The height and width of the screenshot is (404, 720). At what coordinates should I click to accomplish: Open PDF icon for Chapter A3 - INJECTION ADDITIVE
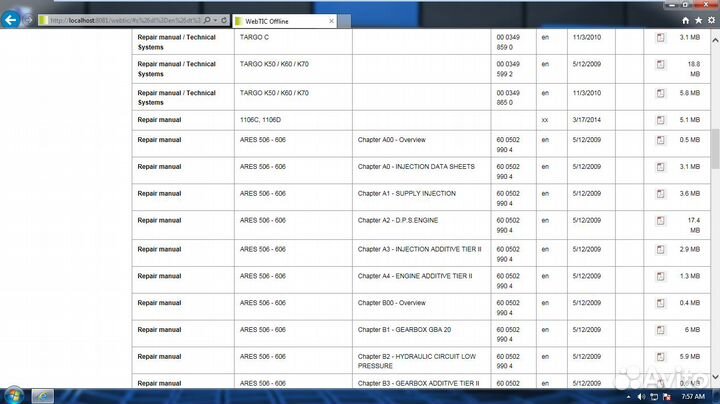point(660,248)
